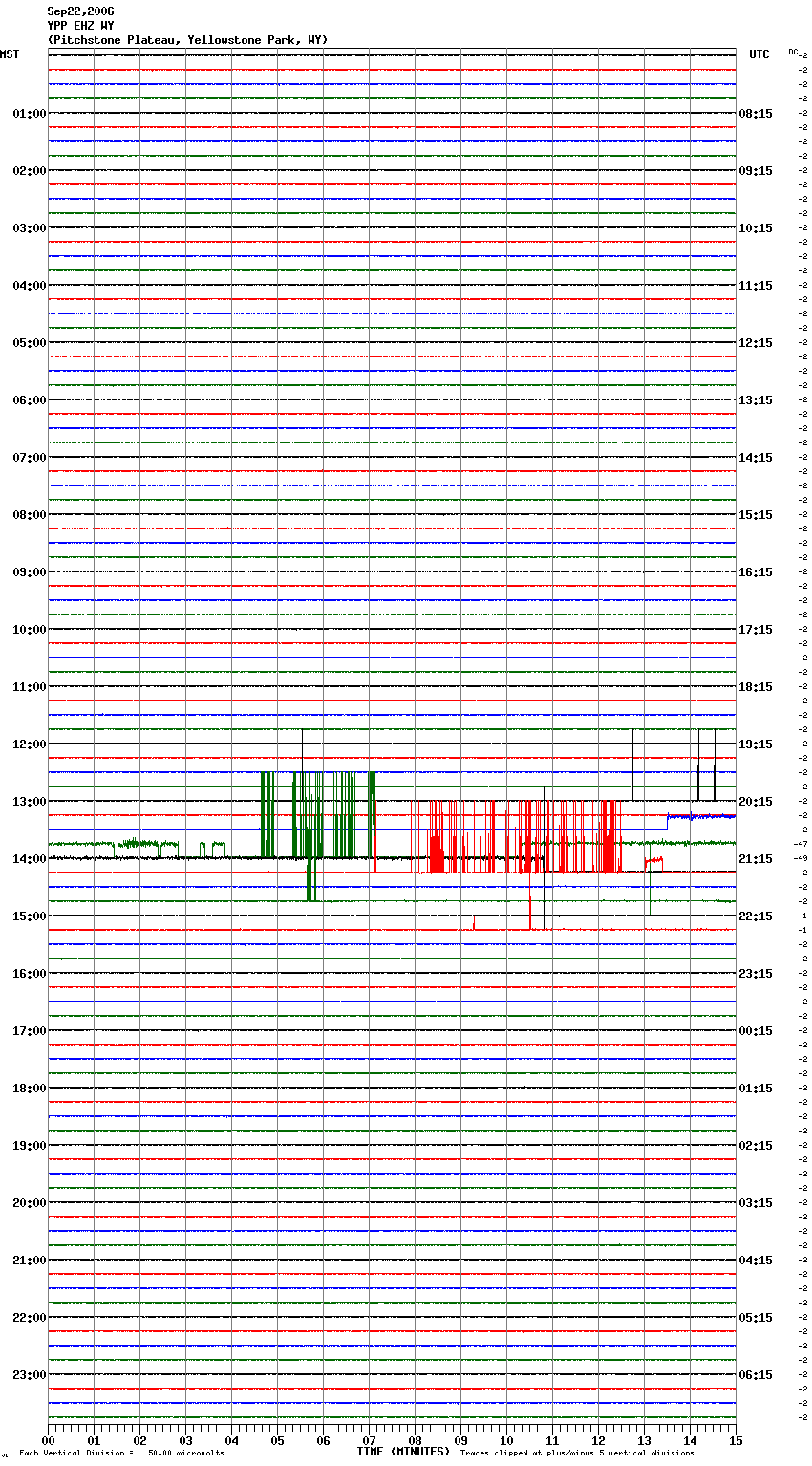This screenshot has height=1466, width=812.
Task: Click the MST time label "21:00"
Action: click(x=30, y=1261)
